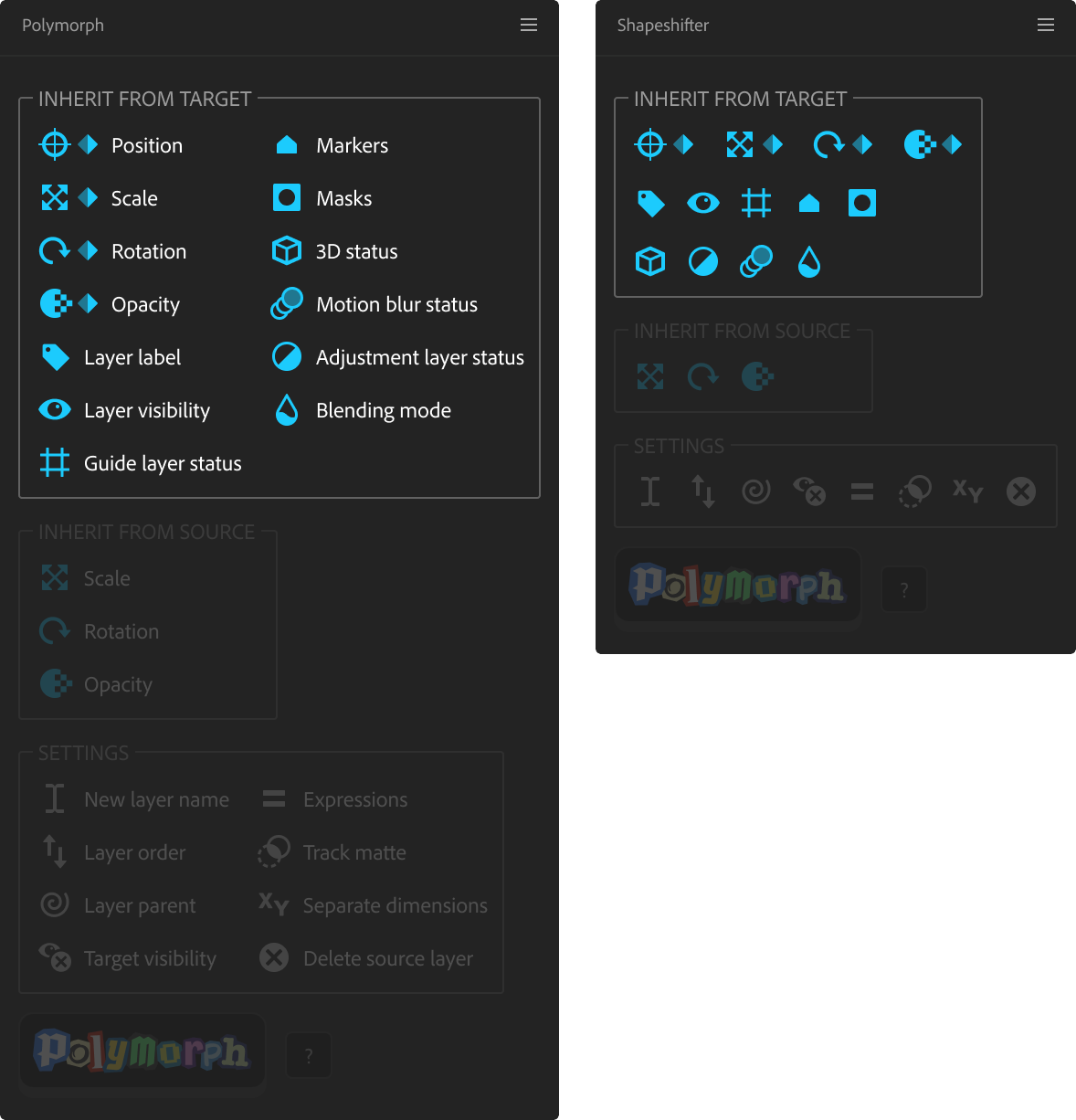The image size is (1076, 1120).
Task: Click the question mark help button in Polymorph
Action: pyautogui.click(x=308, y=1054)
